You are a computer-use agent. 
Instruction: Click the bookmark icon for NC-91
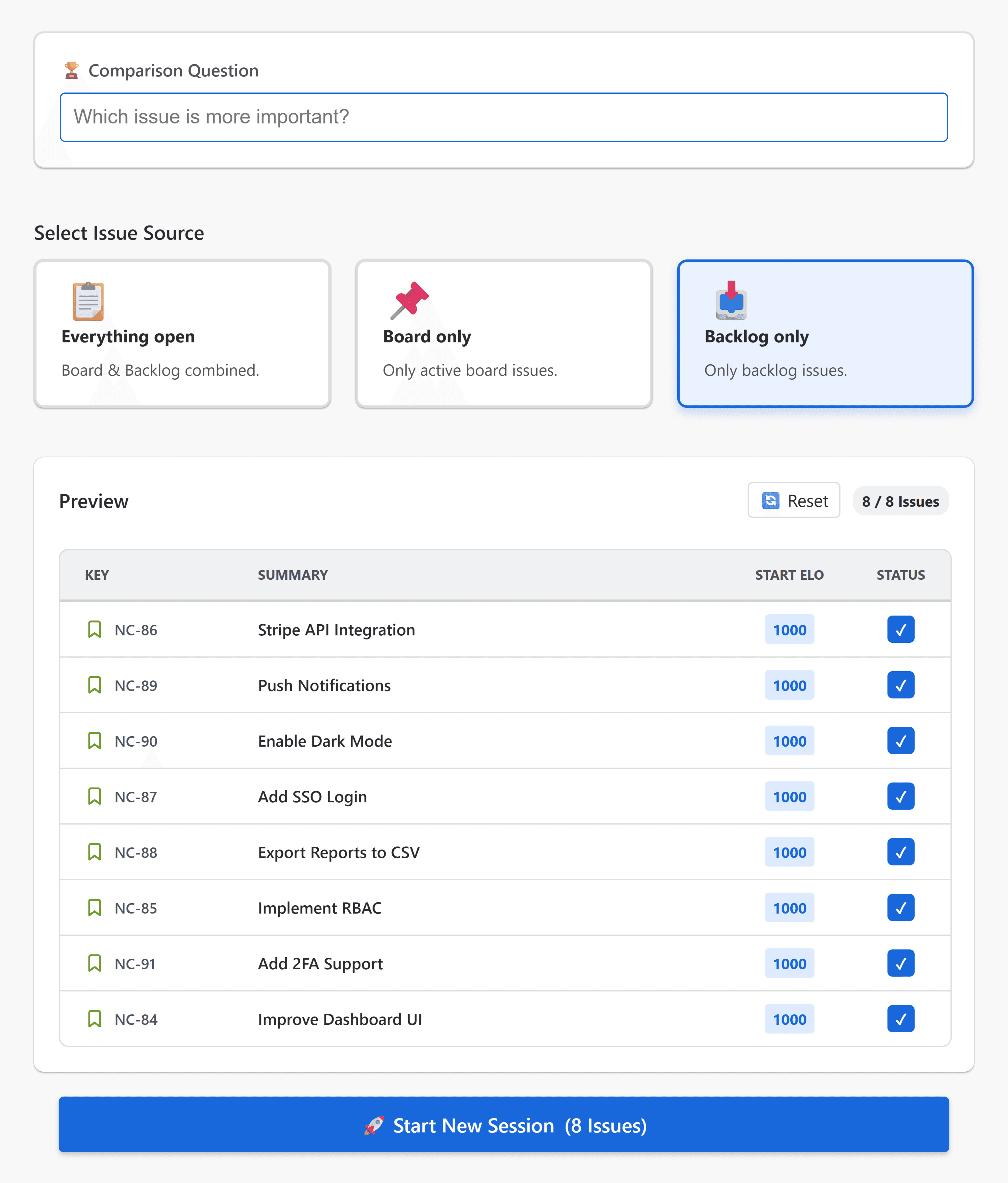coord(94,963)
